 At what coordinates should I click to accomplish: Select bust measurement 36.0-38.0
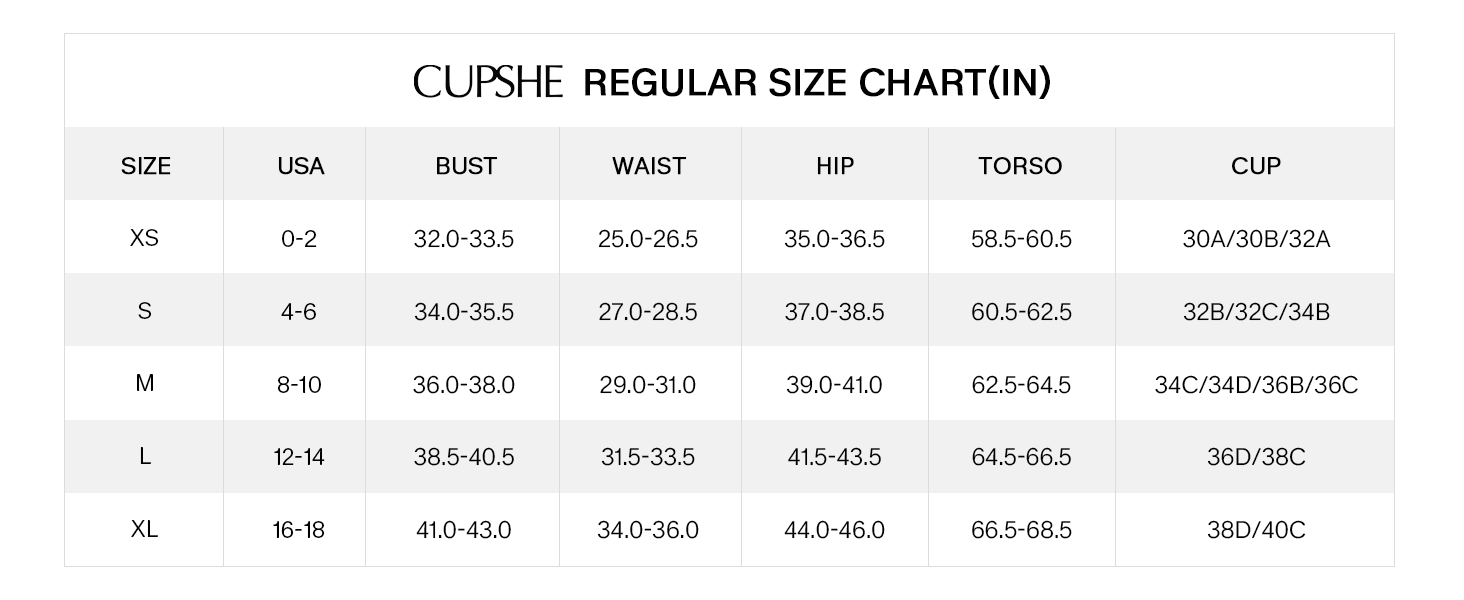tap(464, 385)
